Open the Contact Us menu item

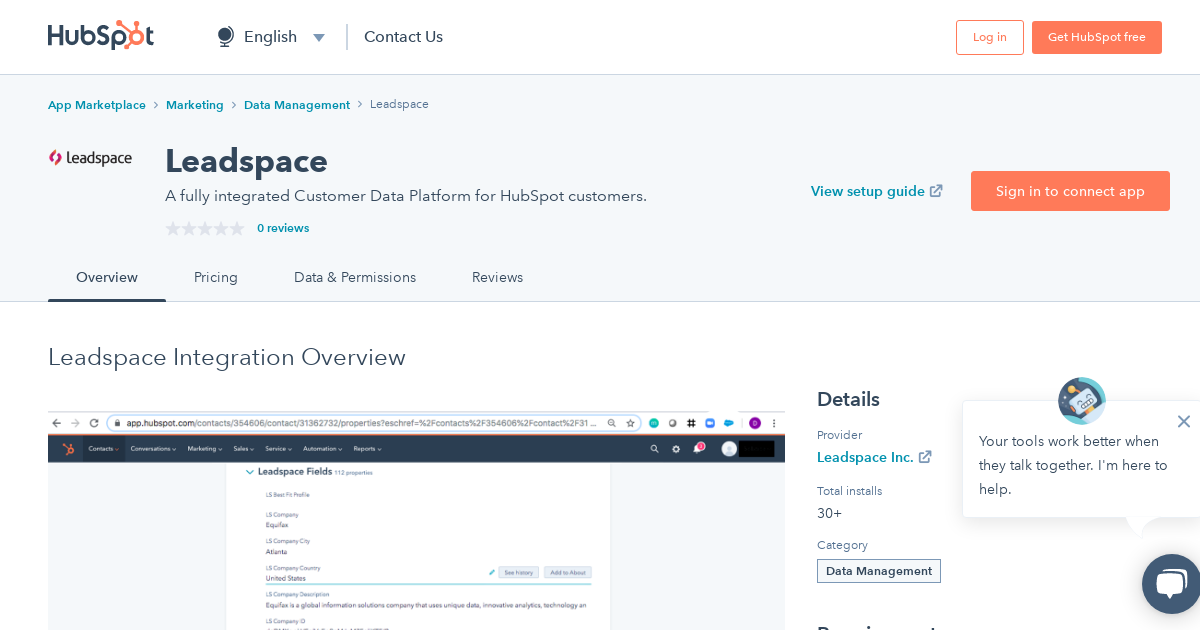(x=403, y=36)
